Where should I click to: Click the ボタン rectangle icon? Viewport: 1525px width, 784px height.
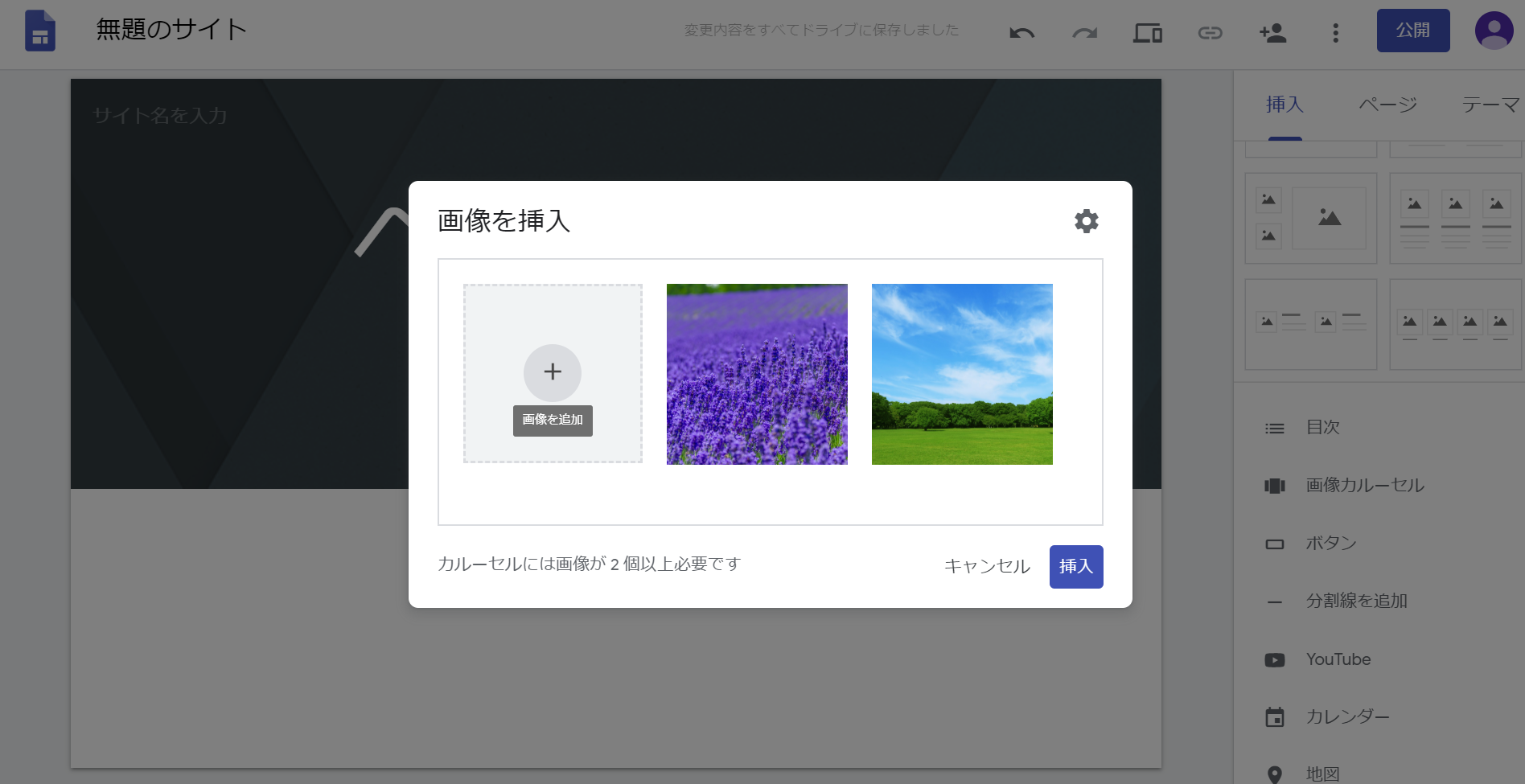coord(1275,544)
